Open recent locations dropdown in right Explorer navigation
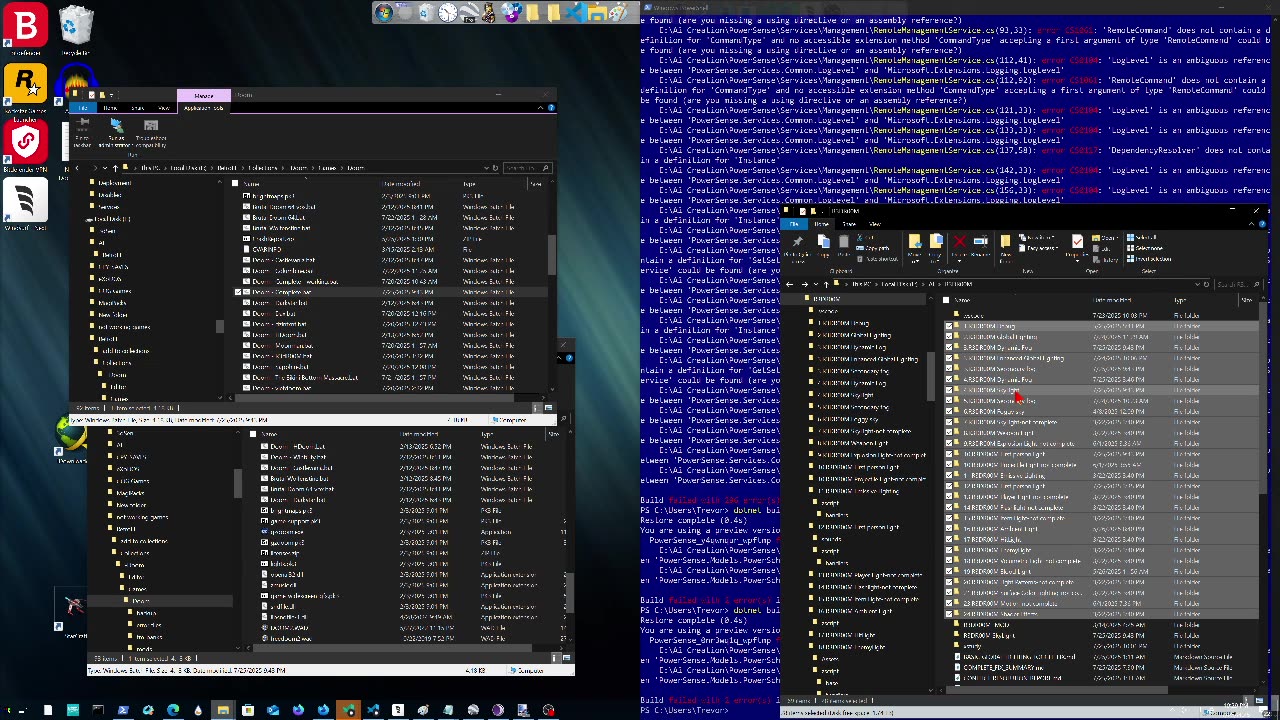 [x=816, y=284]
